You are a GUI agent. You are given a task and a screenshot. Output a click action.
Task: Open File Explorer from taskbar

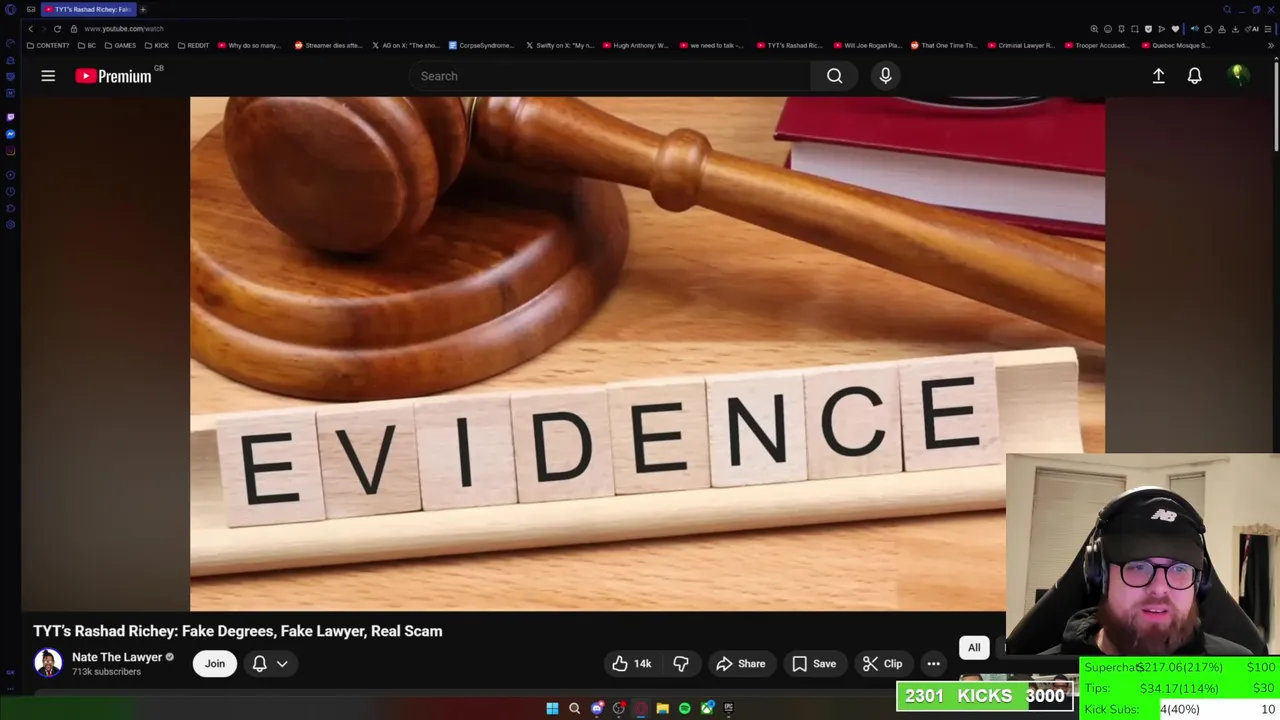click(662, 708)
